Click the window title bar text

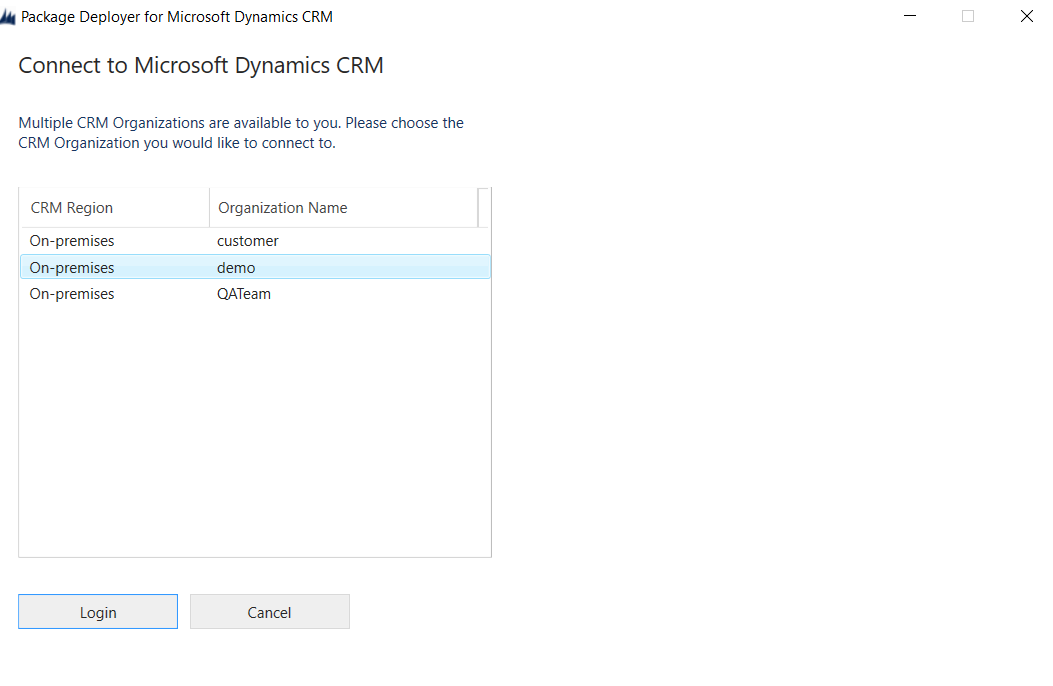(x=177, y=17)
